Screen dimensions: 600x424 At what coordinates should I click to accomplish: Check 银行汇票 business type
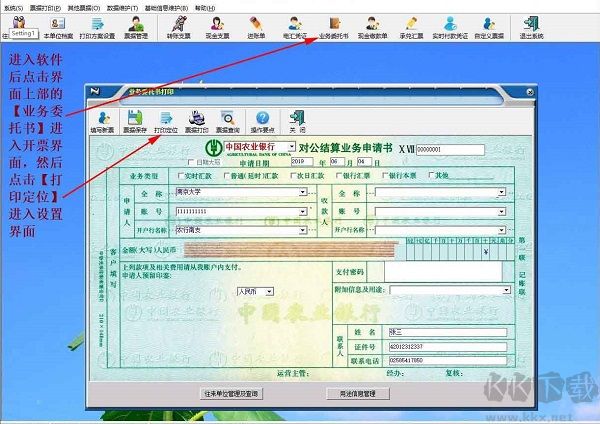339,176
